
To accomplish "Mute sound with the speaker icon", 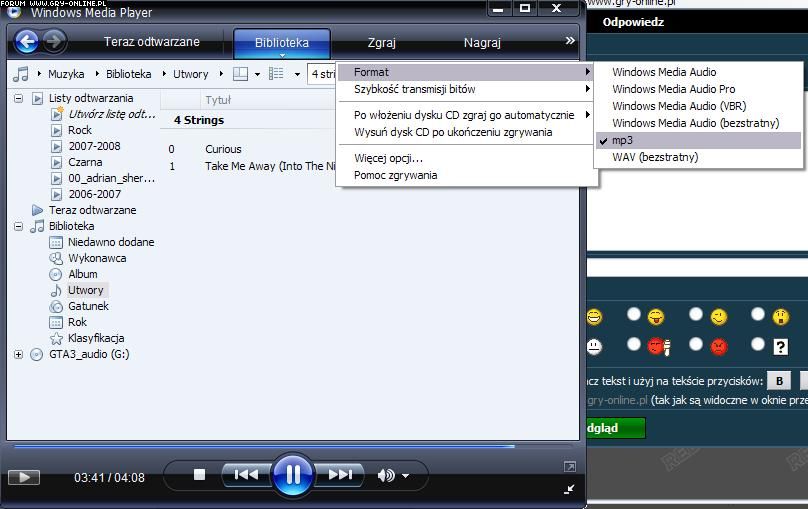I will (386, 476).
